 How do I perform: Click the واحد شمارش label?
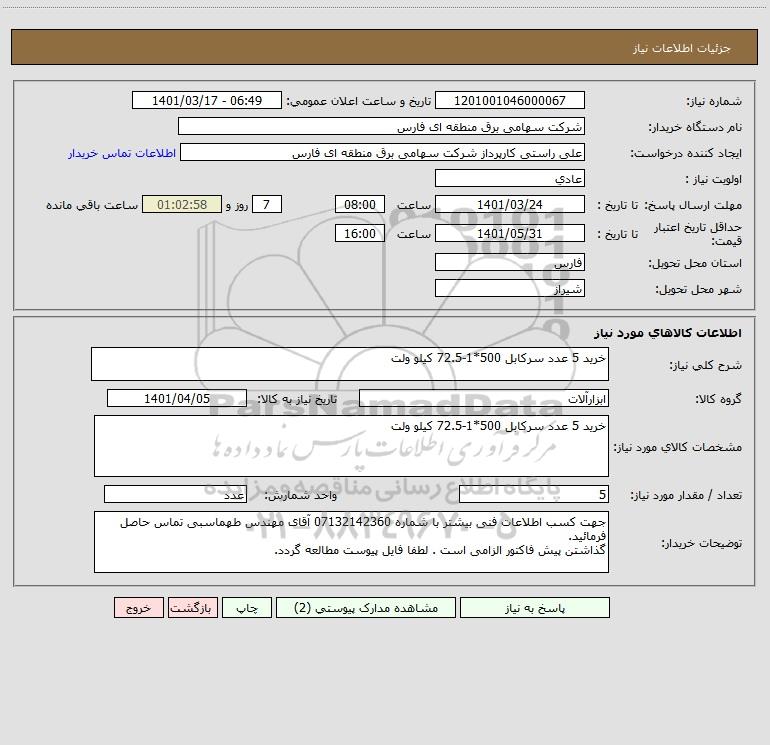point(301,496)
